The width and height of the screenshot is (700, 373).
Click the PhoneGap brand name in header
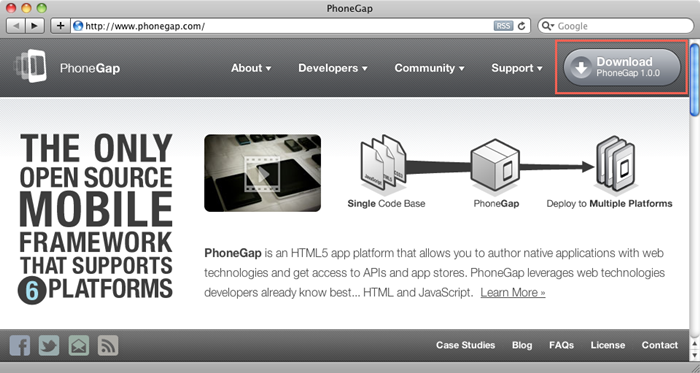point(90,68)
